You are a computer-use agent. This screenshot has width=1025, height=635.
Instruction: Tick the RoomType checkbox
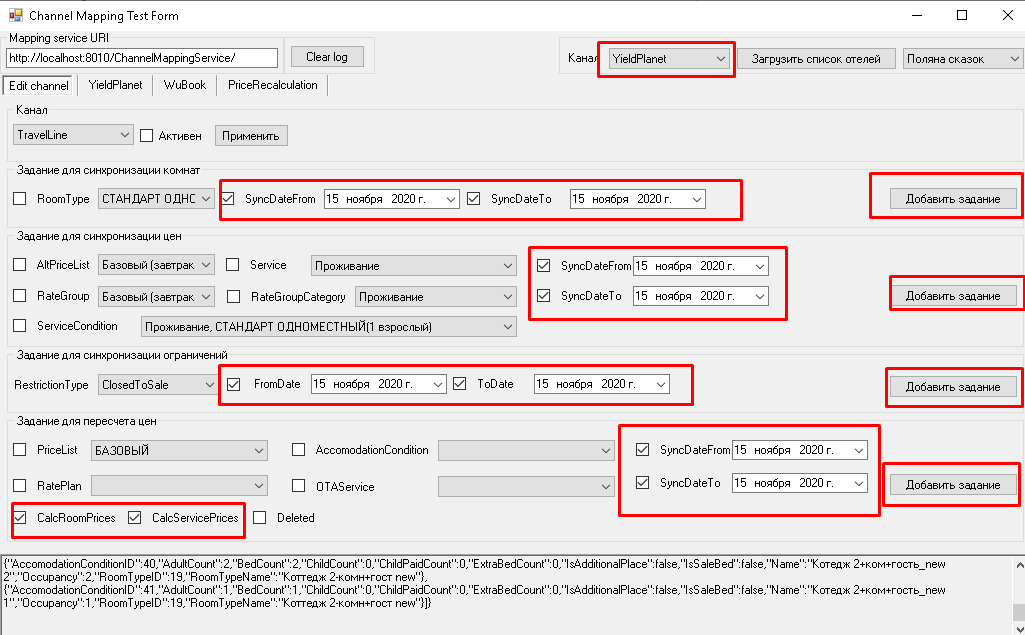pyautogui.click(x=20, y=199)
